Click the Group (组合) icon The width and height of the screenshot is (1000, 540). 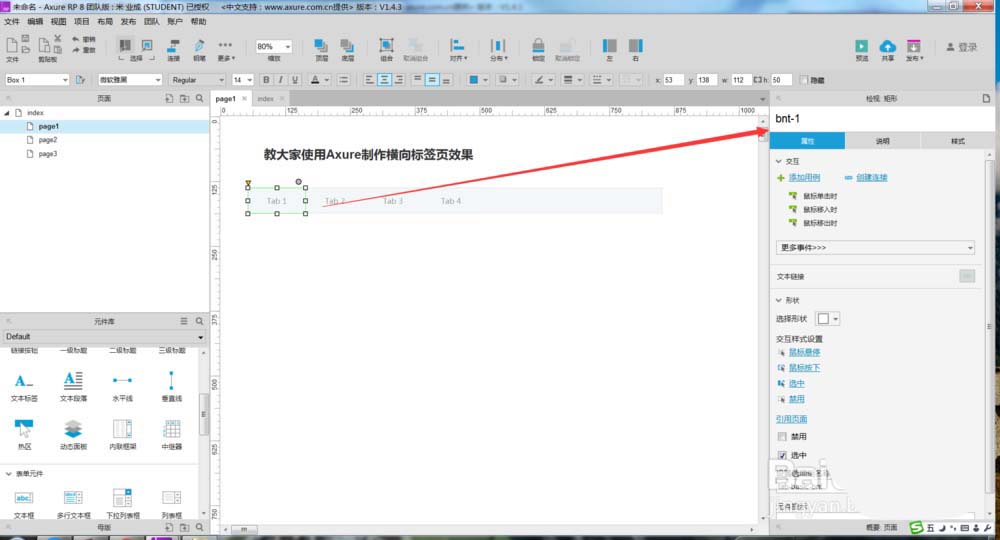point(386,45)
